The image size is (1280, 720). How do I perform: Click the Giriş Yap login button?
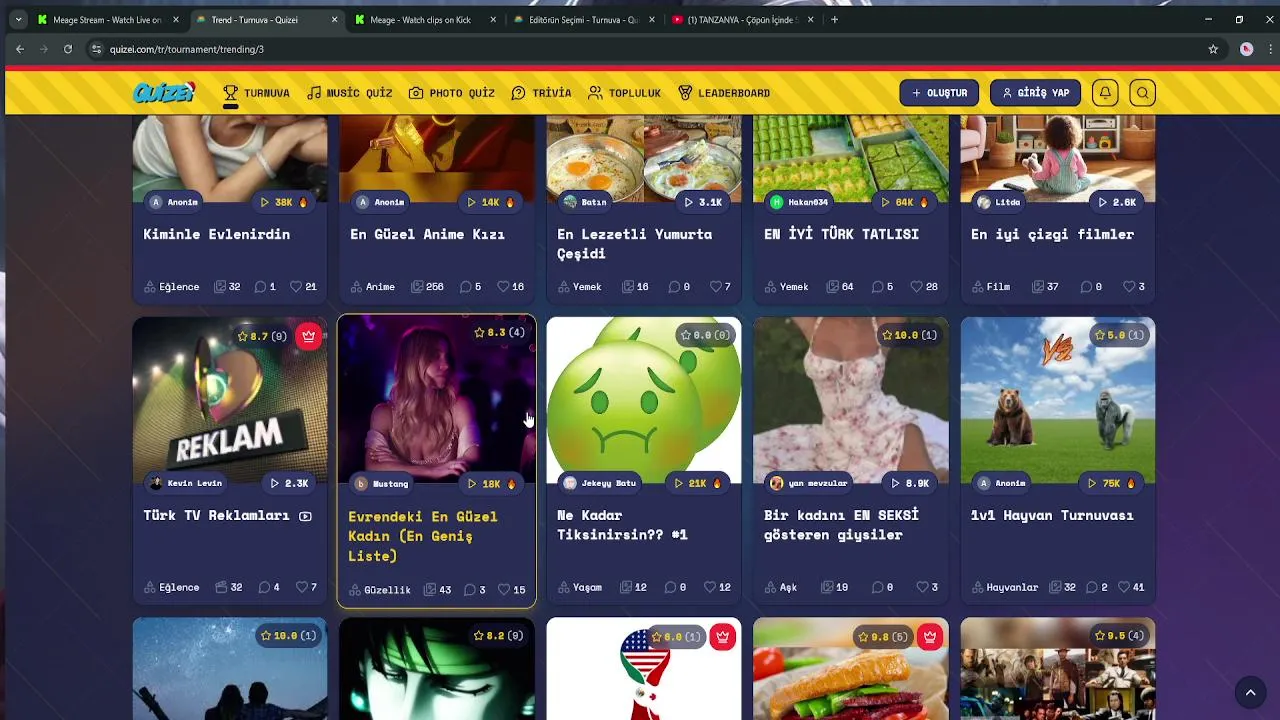point(1035,93)
